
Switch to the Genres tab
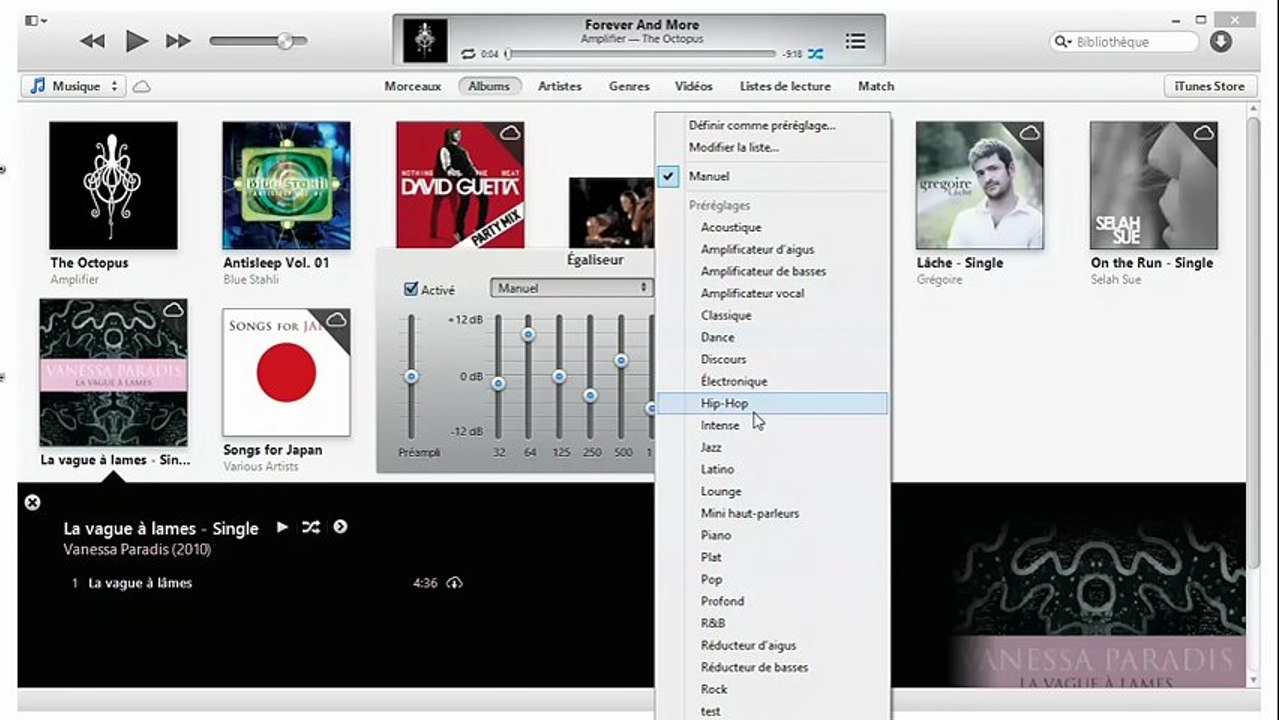pyautogui.click(x=629, y=86)
